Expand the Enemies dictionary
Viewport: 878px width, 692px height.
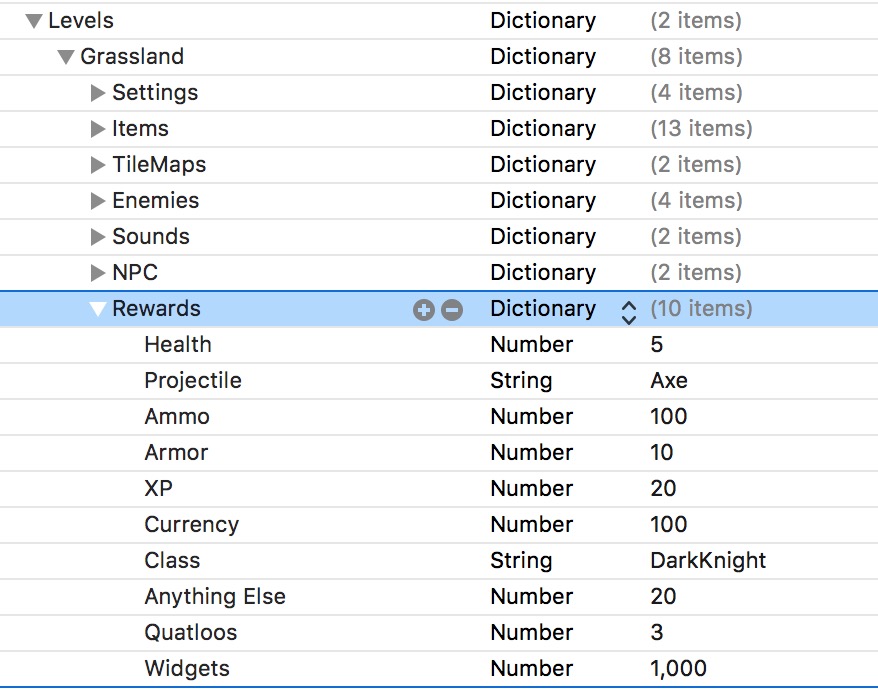click(x=98, y=201)
